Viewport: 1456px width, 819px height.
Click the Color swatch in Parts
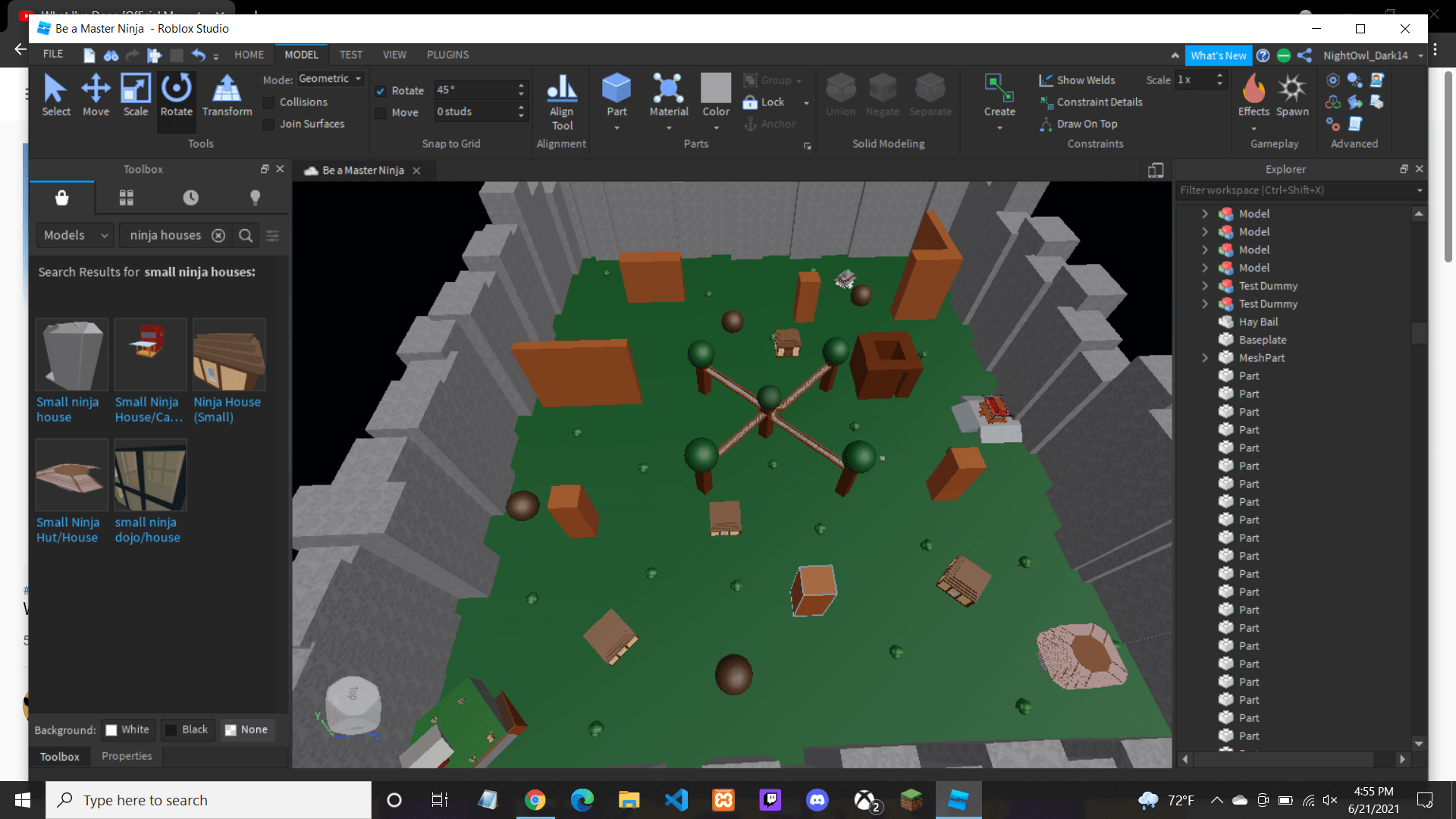[715, 88]
